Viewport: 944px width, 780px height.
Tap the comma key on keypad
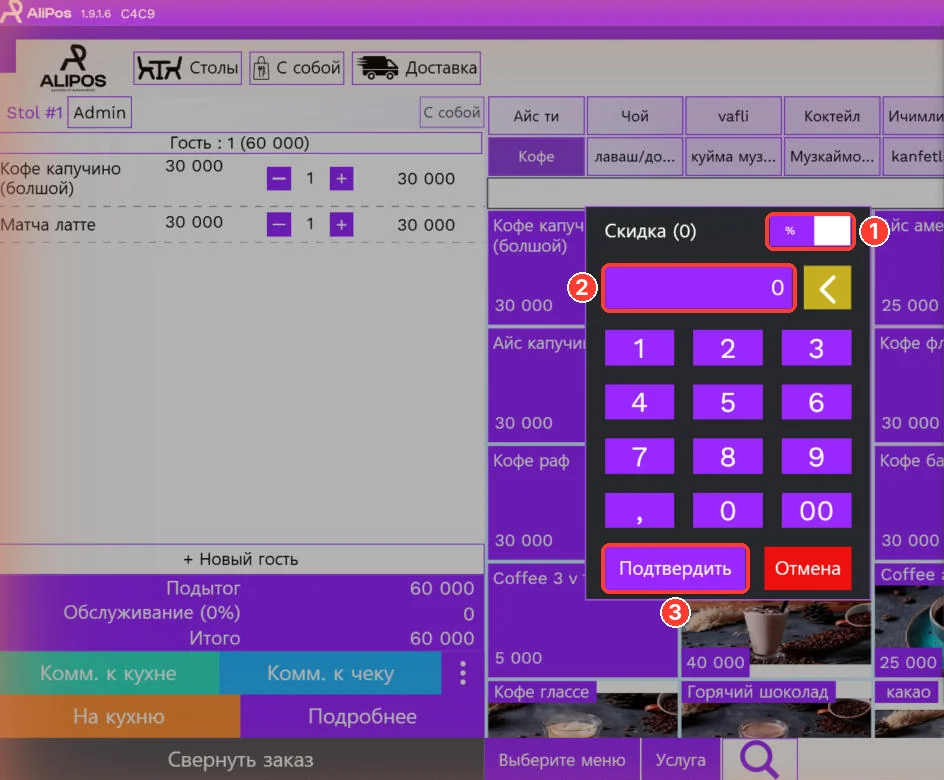[639, 510]
